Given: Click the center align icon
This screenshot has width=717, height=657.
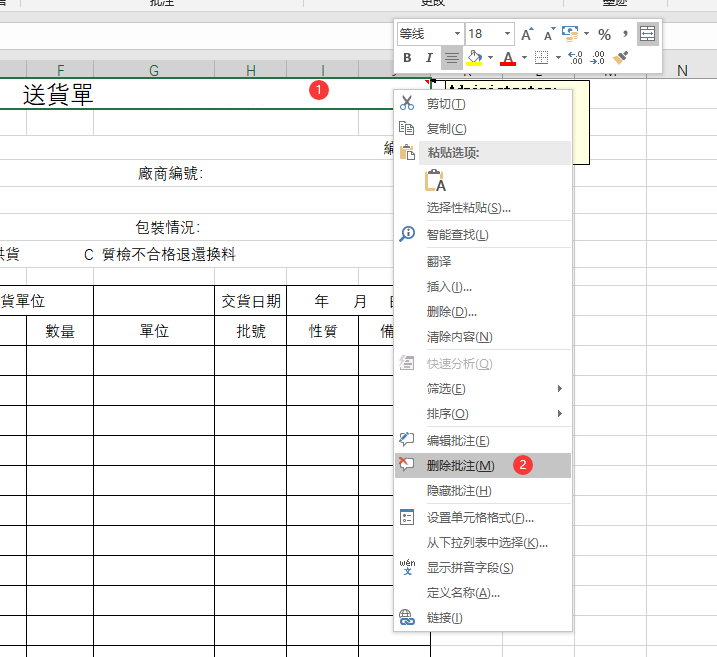Looking at the screenshot, I should pyautogui.click(x=452, y=58).
